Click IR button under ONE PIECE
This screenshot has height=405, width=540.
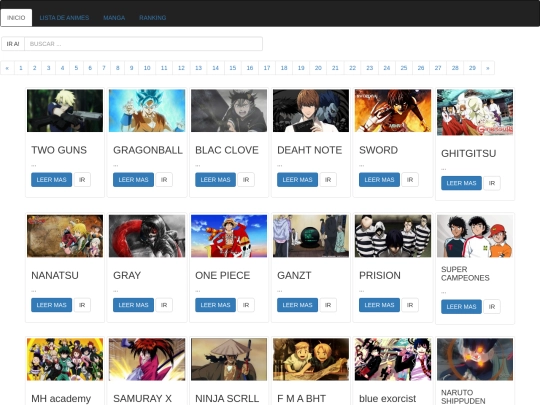[246, 305]
